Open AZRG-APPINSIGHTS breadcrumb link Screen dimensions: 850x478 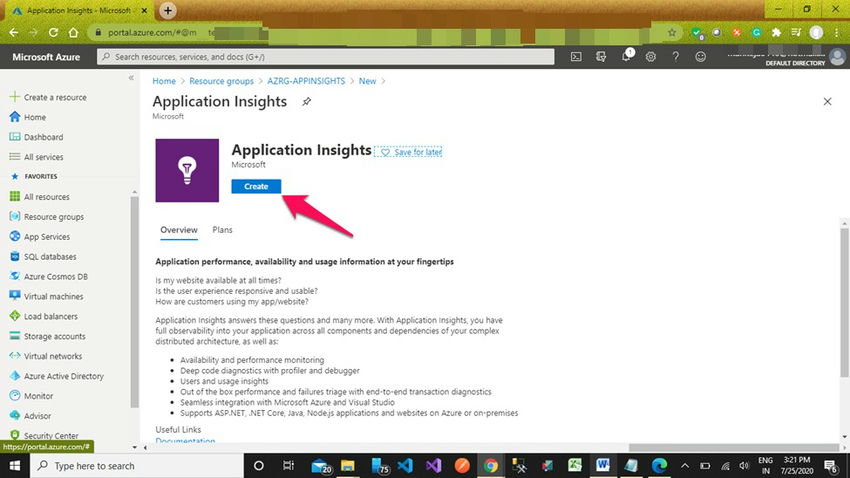coord(306,81)
